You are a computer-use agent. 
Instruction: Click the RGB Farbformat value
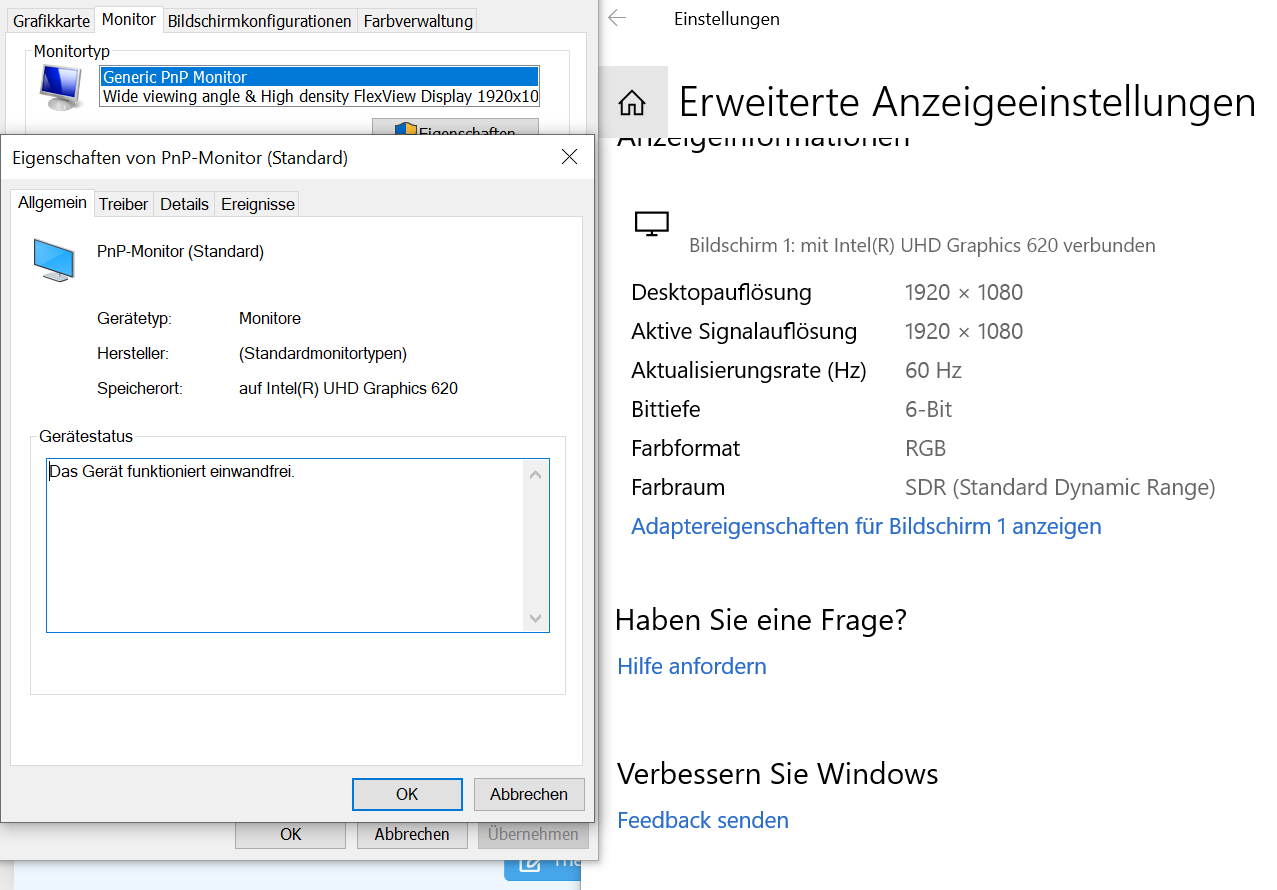(925, 449)
